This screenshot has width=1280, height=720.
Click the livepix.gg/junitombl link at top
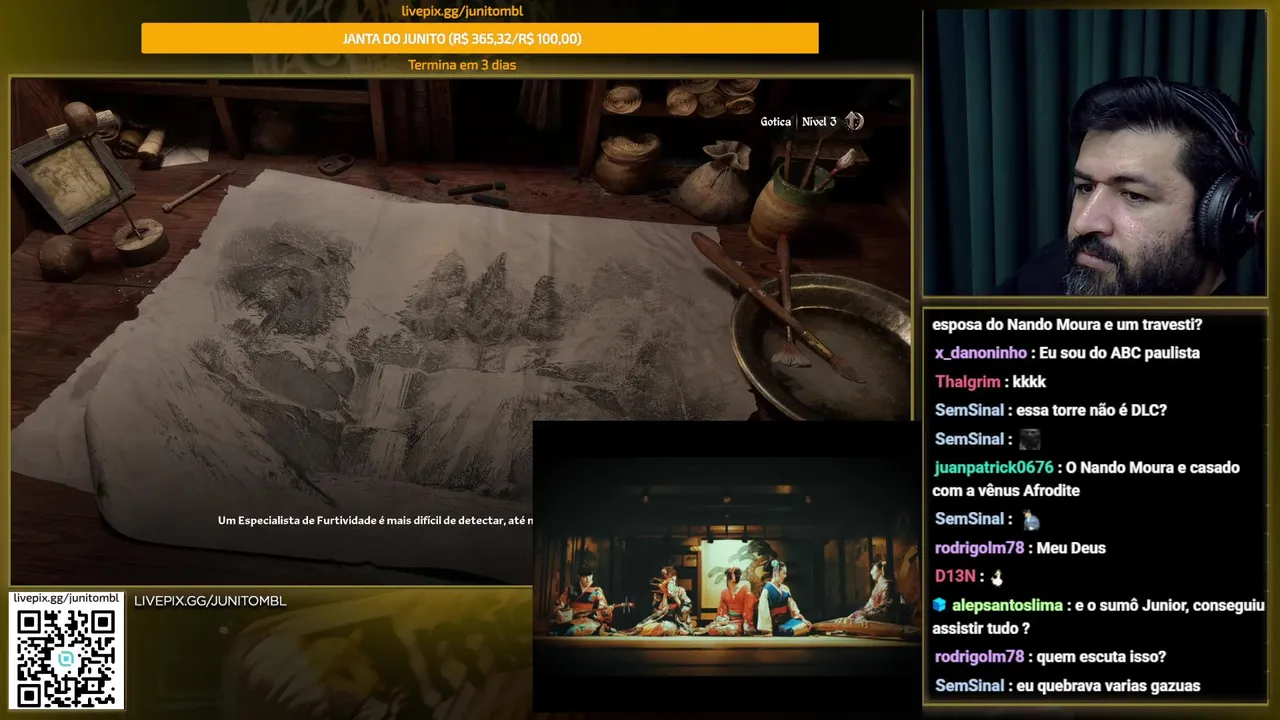pos(461,11)
